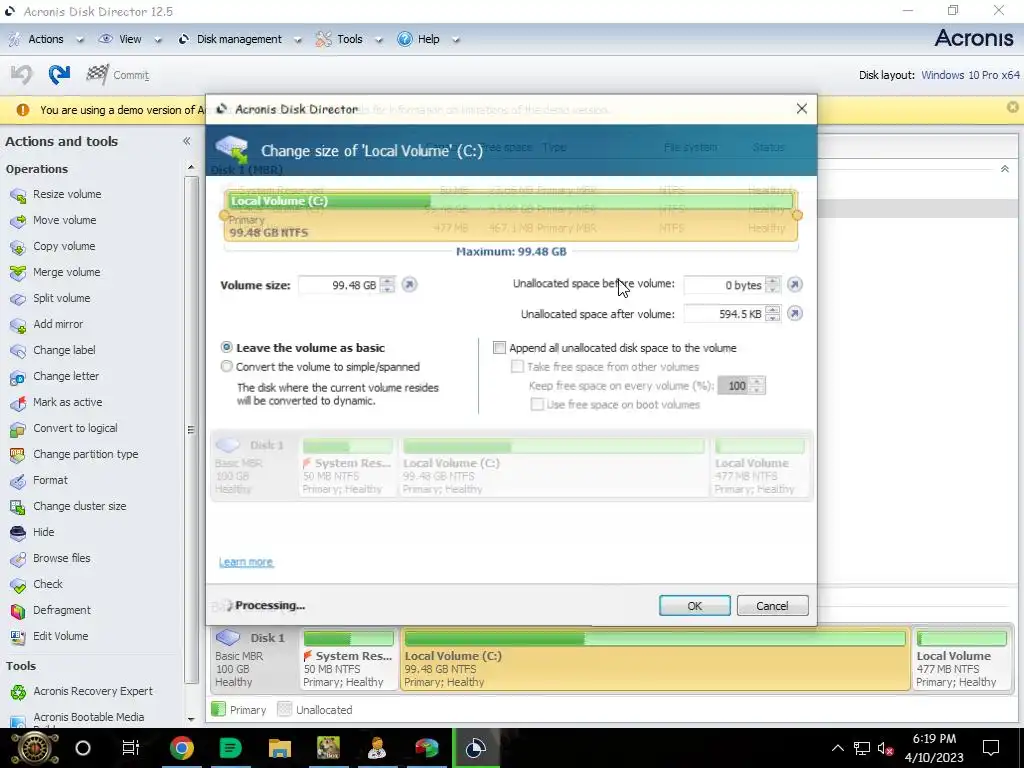Click the Redo arrow in toolbar
This screenshot has height=768, width=1024.
coord(59,74)
